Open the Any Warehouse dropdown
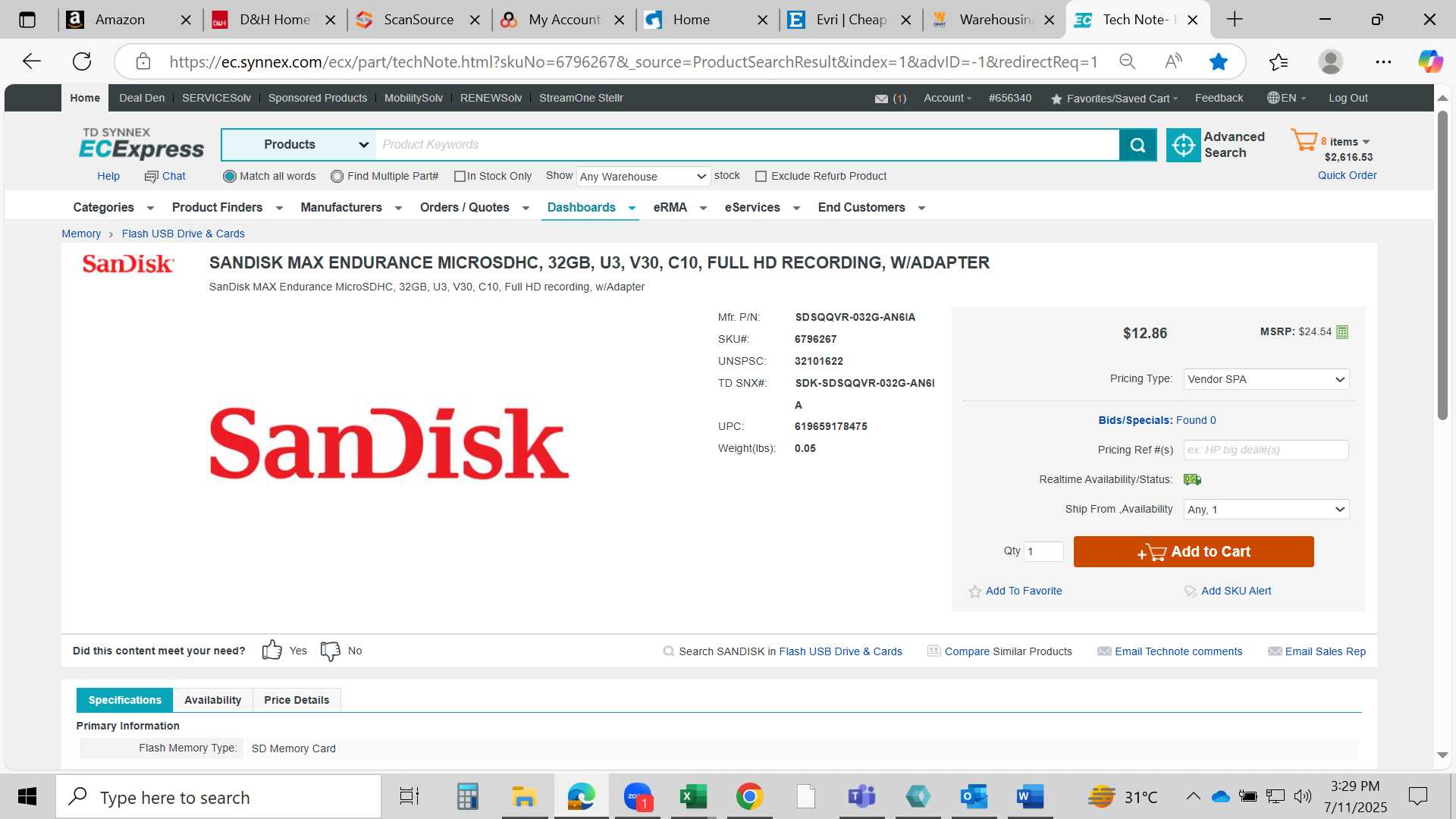 click(643, 177)
